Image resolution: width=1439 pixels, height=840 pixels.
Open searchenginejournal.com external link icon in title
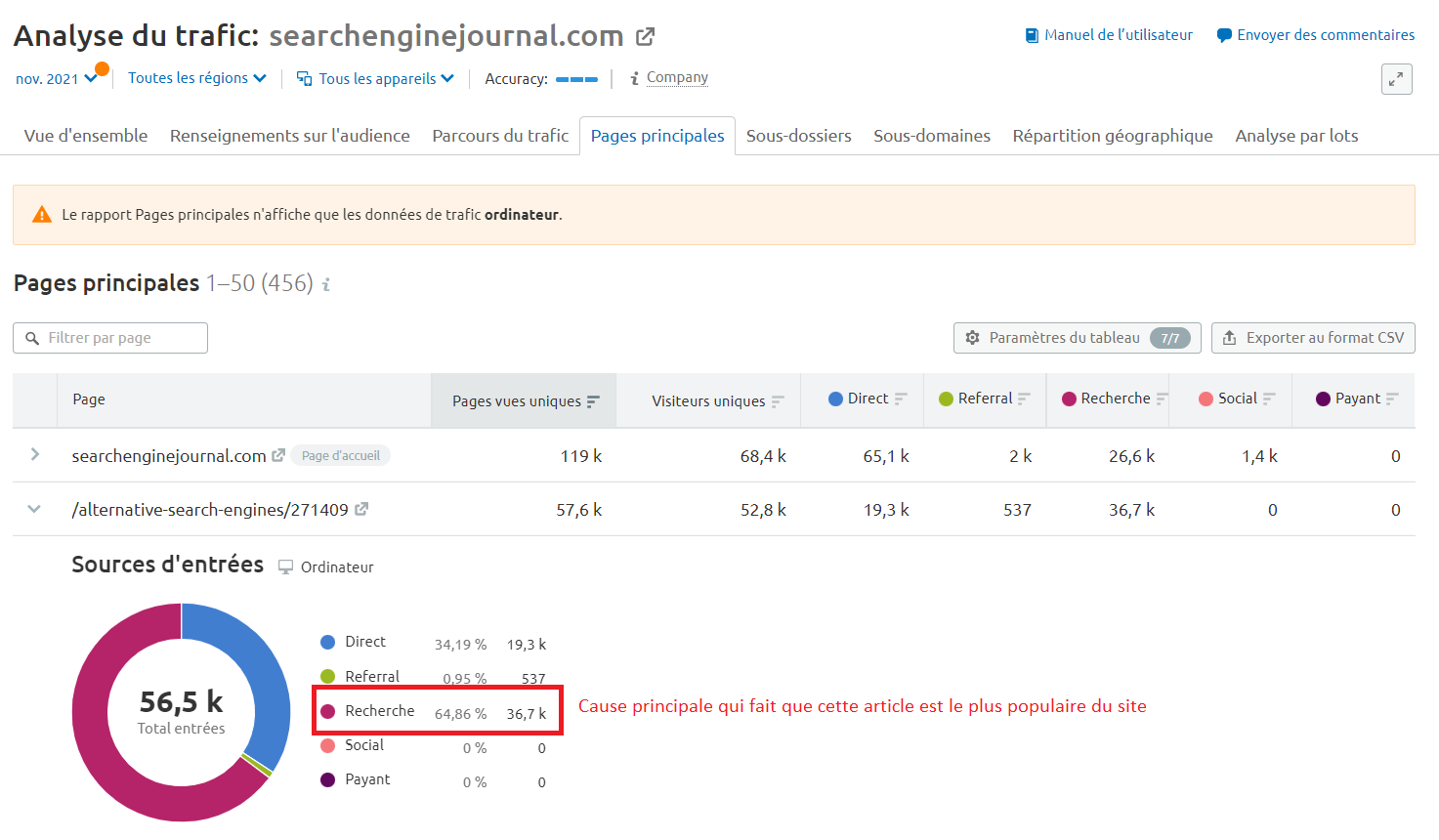(x=645, y=37)
